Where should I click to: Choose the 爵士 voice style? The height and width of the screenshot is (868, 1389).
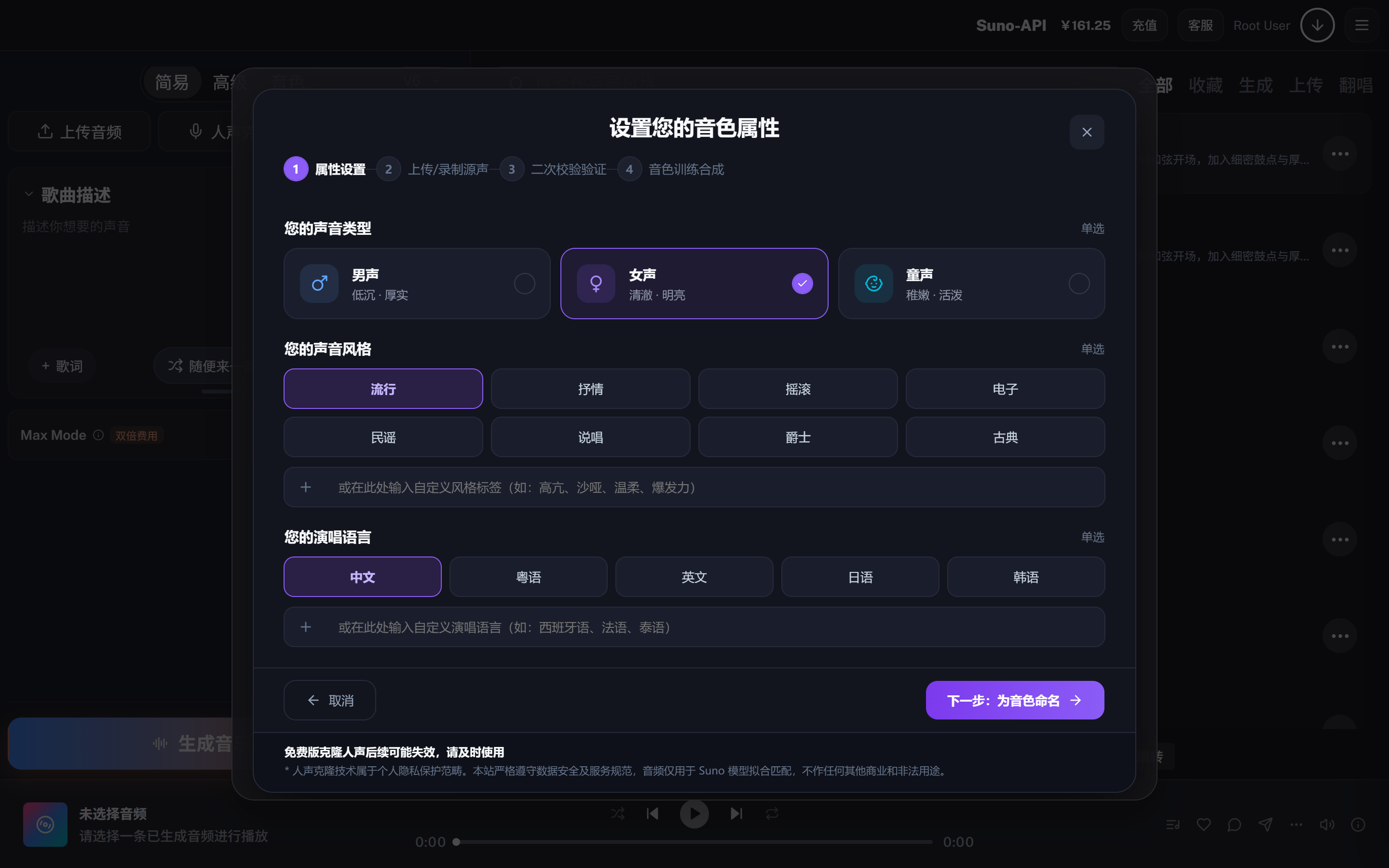click(798, 437)
